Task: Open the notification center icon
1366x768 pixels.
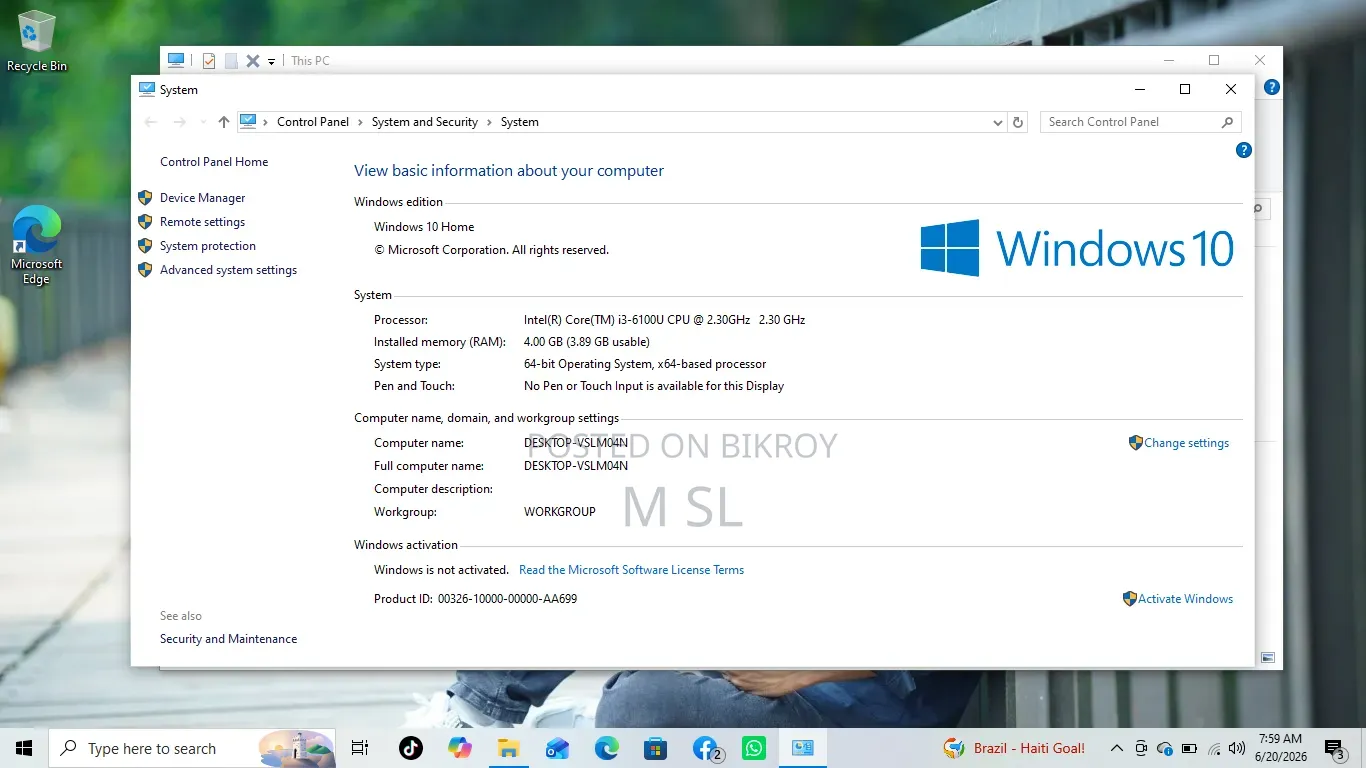Action: coord(1335,748)
